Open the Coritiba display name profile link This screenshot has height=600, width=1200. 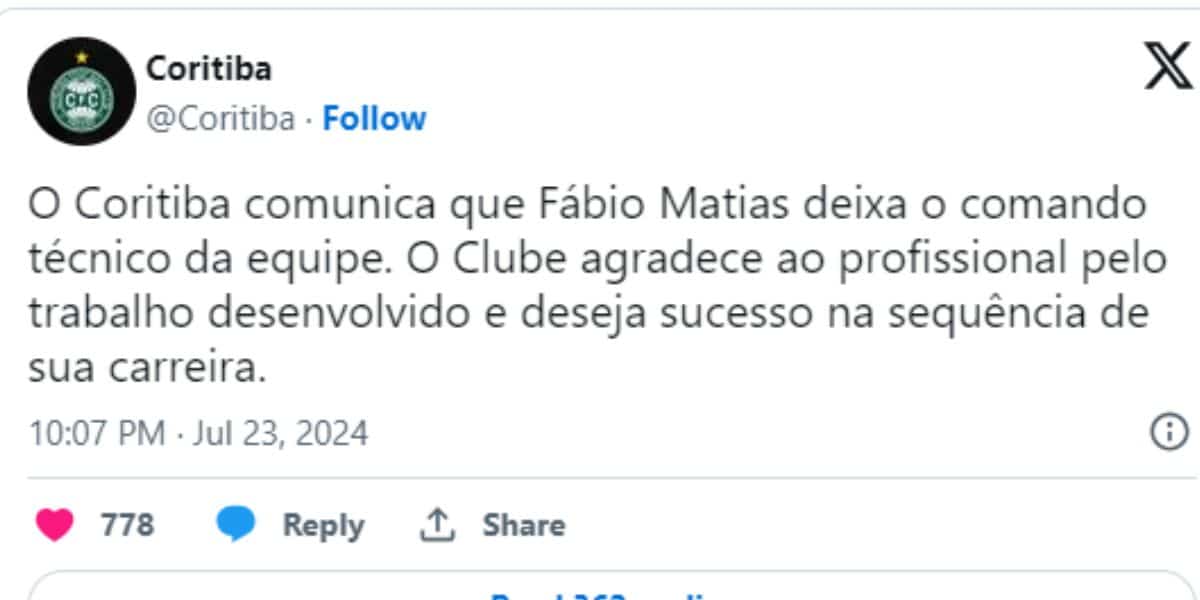point(209,69)
